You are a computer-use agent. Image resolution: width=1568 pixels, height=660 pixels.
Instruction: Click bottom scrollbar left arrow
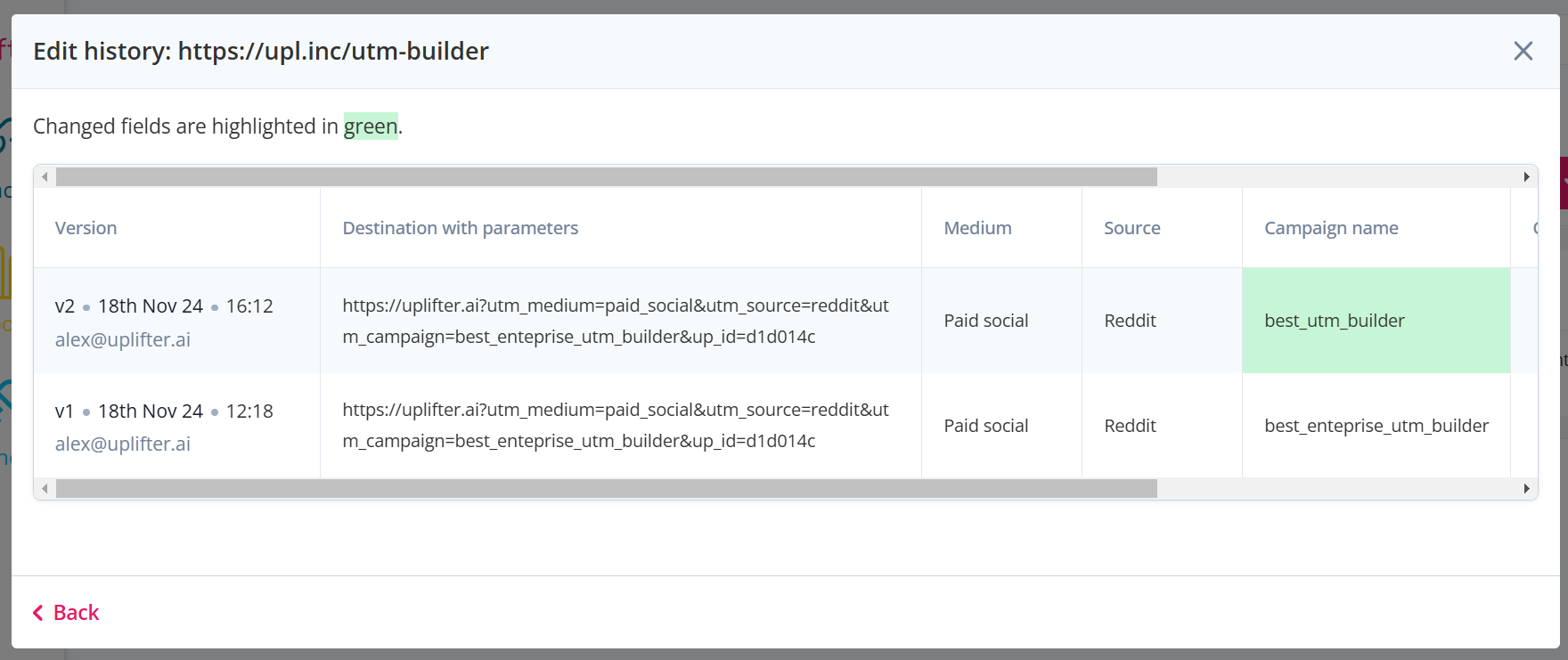pos(45,489)
